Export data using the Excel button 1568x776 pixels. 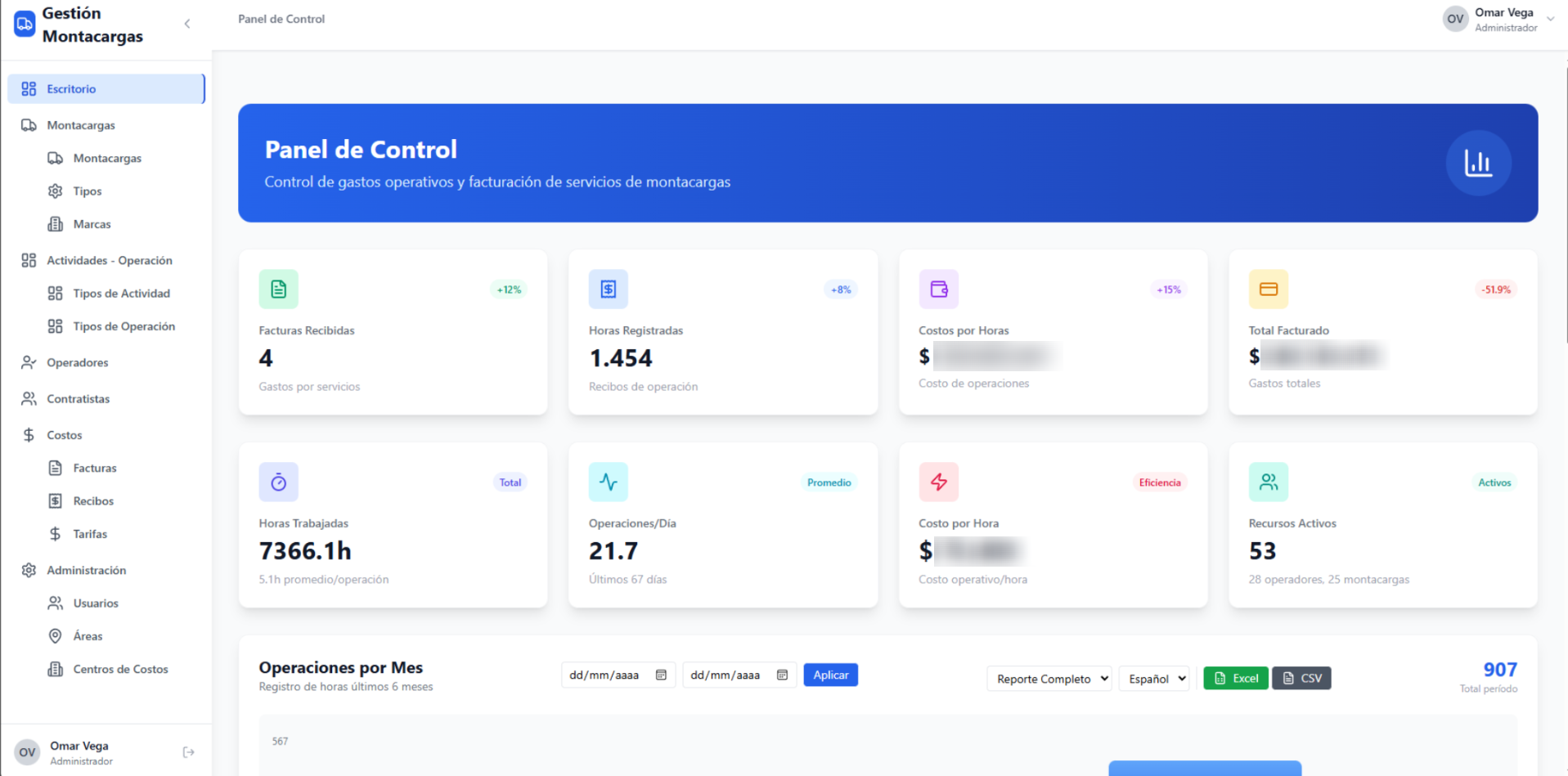pos(1235,678)
